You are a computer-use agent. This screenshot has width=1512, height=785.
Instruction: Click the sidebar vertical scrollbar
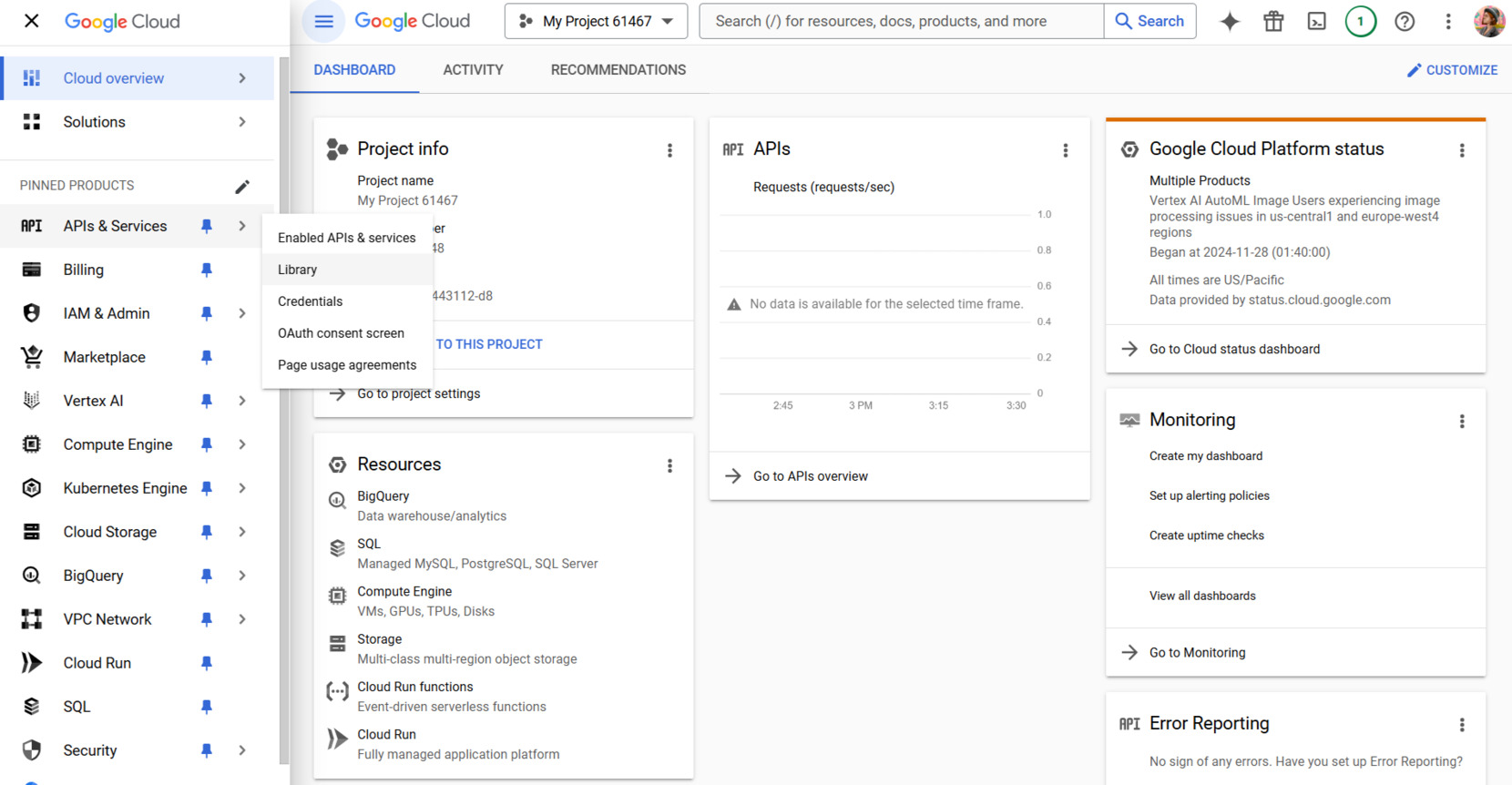click(x=284, y=410)
